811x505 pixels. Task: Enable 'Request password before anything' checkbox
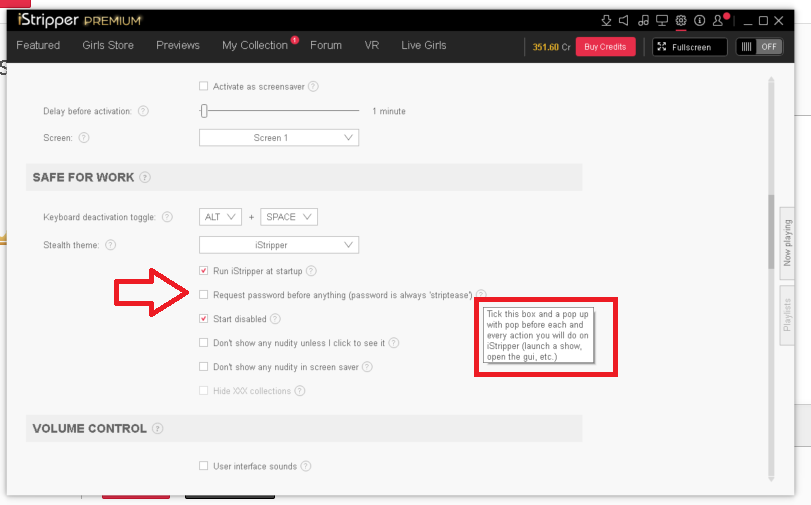(204, 295)
